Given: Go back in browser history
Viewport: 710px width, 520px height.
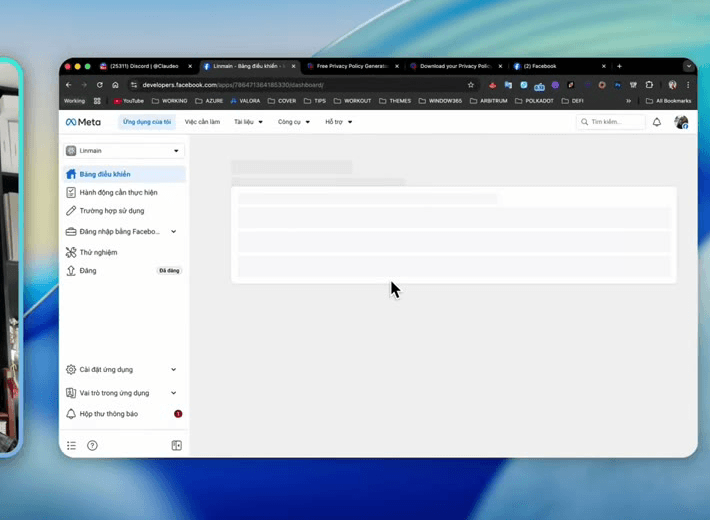Looking at the screenshot, I should click(68, 85).
